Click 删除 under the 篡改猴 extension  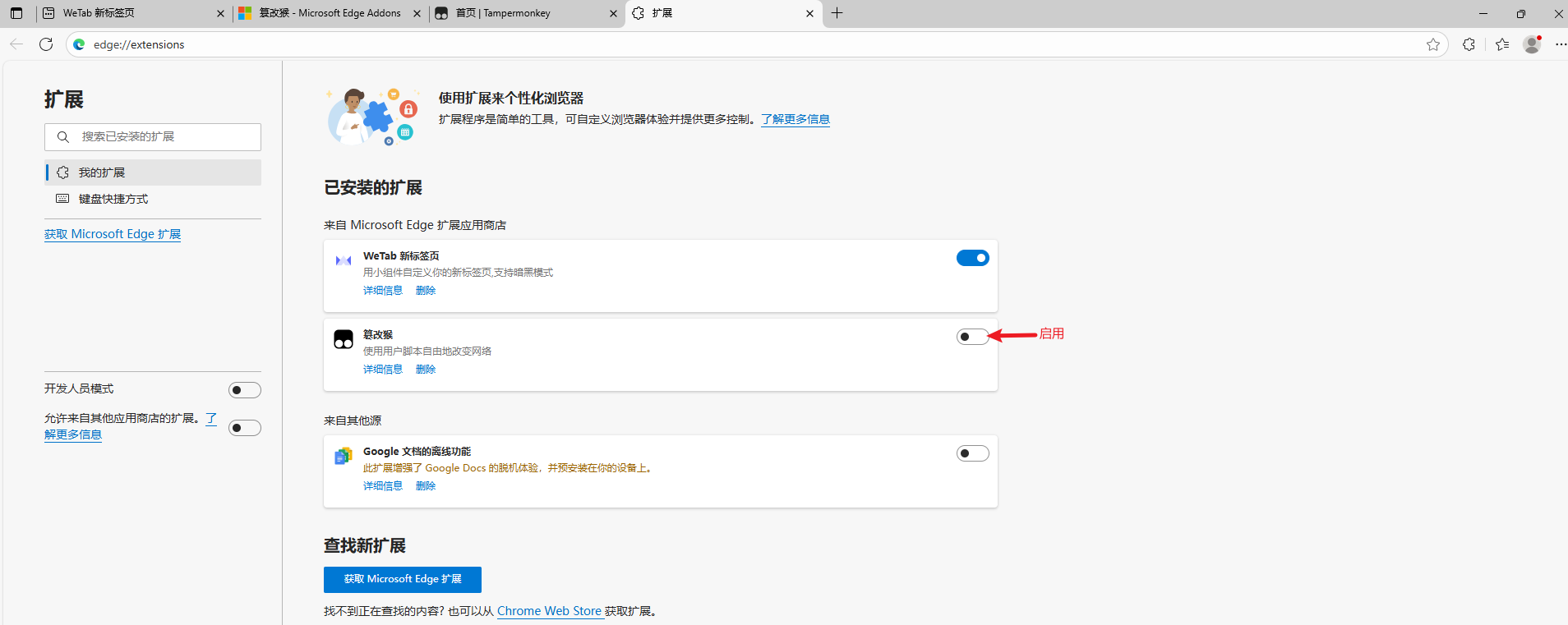[x=426, y=370]
